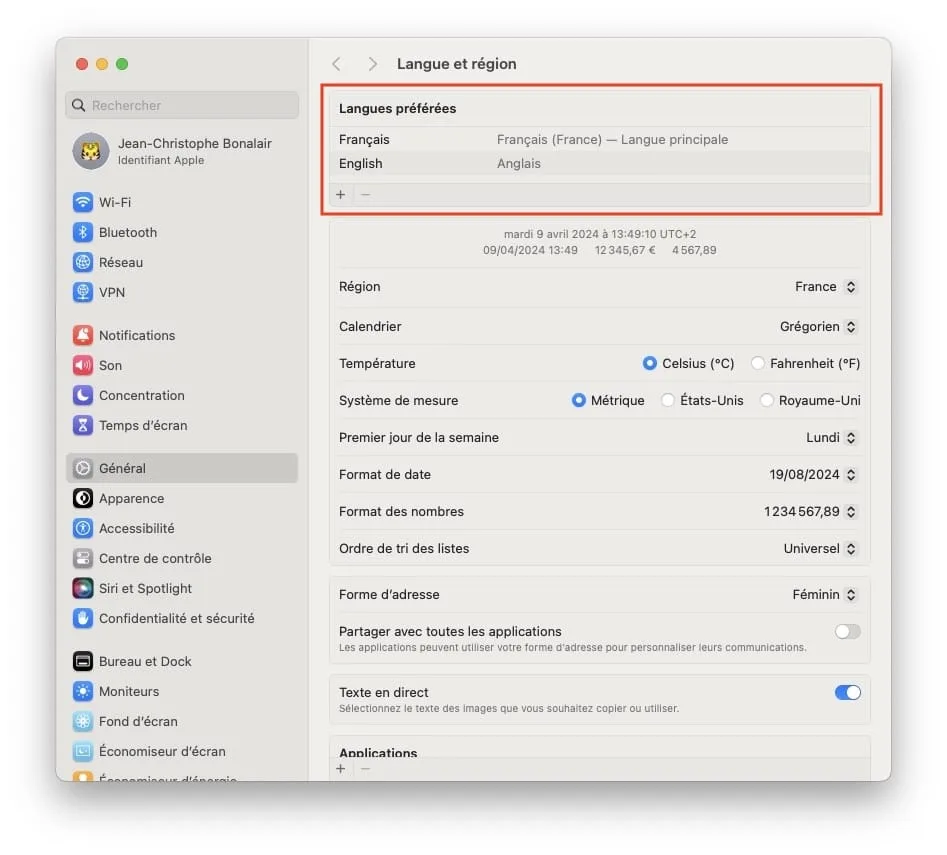This screenshot has height=855, width=947.
Task: Add an application language with plus
Action: (341, 769)
